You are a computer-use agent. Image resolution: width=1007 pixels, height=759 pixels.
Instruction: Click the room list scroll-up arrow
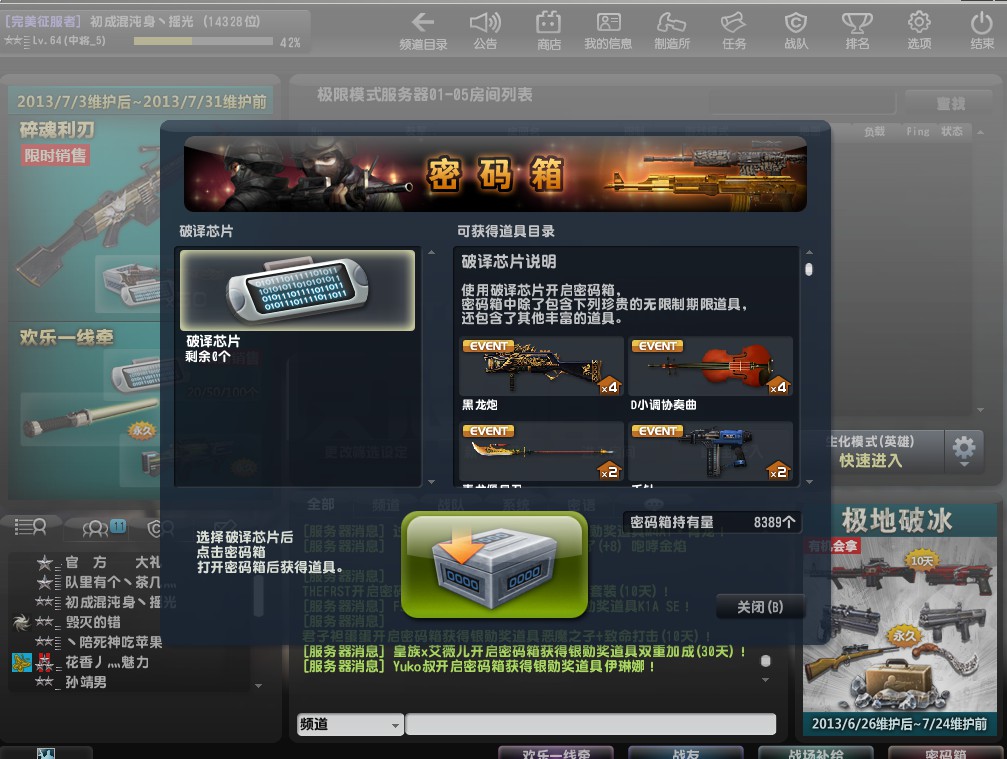[980, 132]
